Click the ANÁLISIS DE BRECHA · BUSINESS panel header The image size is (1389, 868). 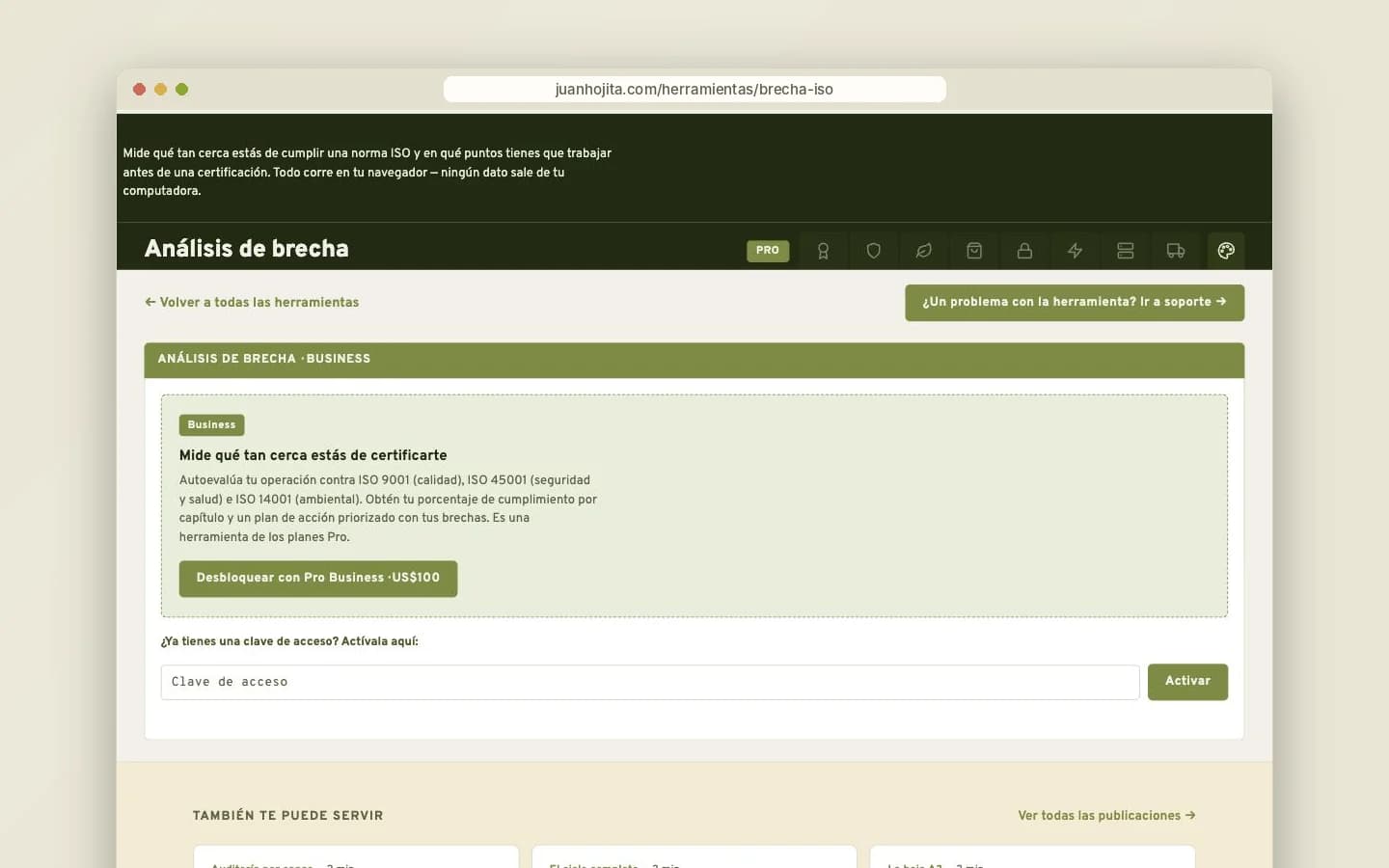[694, 360]
